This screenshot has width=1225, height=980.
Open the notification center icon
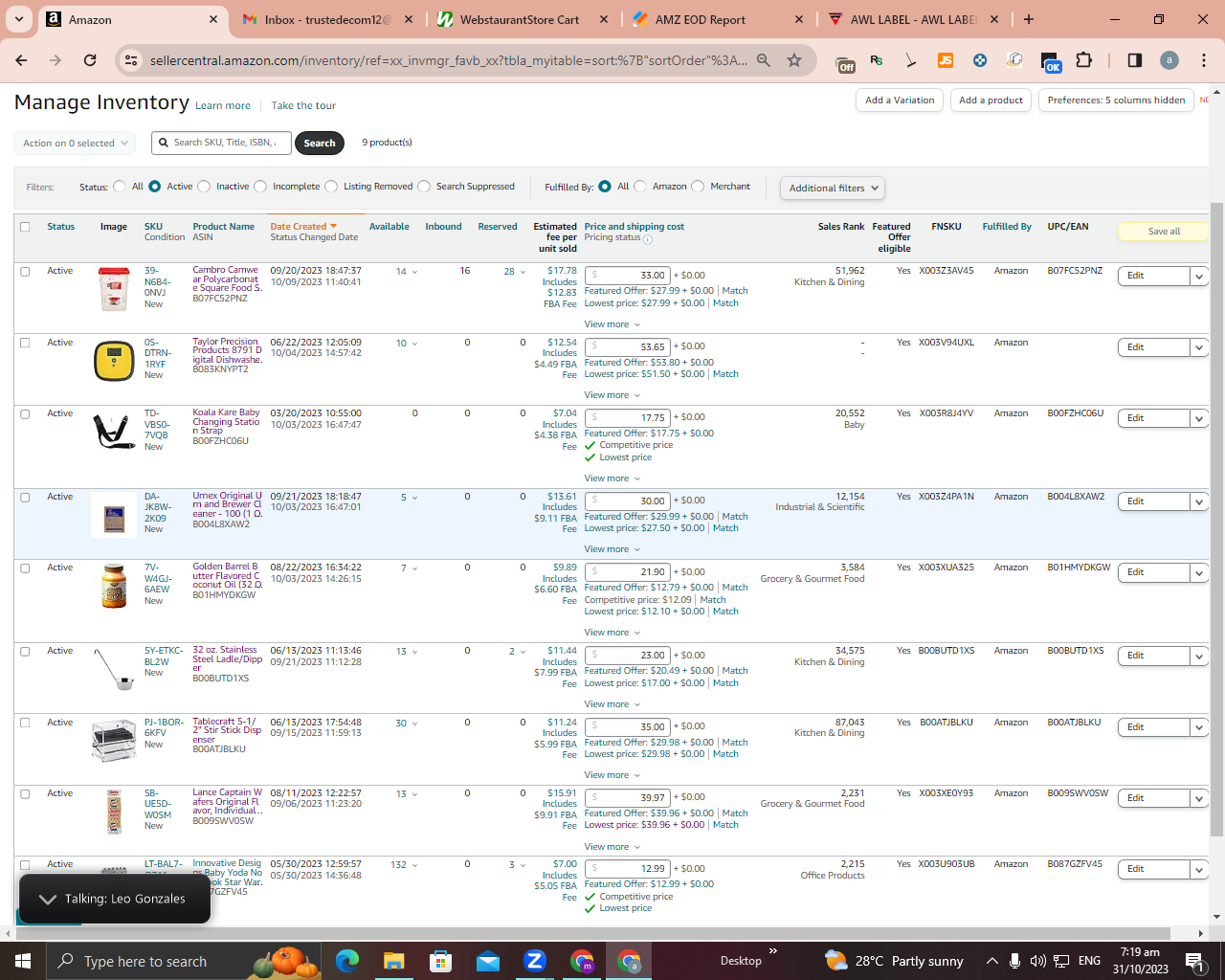tap(1194, 961)
